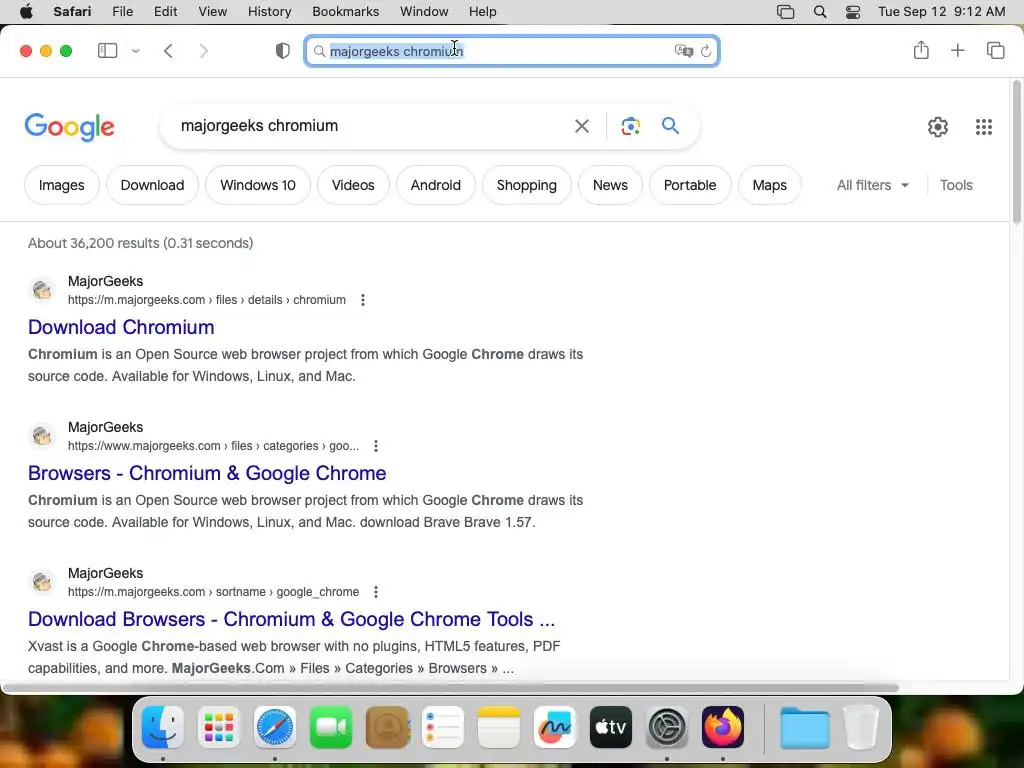1024x768 pixels.
Task: Filter results by Maps
Action: click(770, 185)
